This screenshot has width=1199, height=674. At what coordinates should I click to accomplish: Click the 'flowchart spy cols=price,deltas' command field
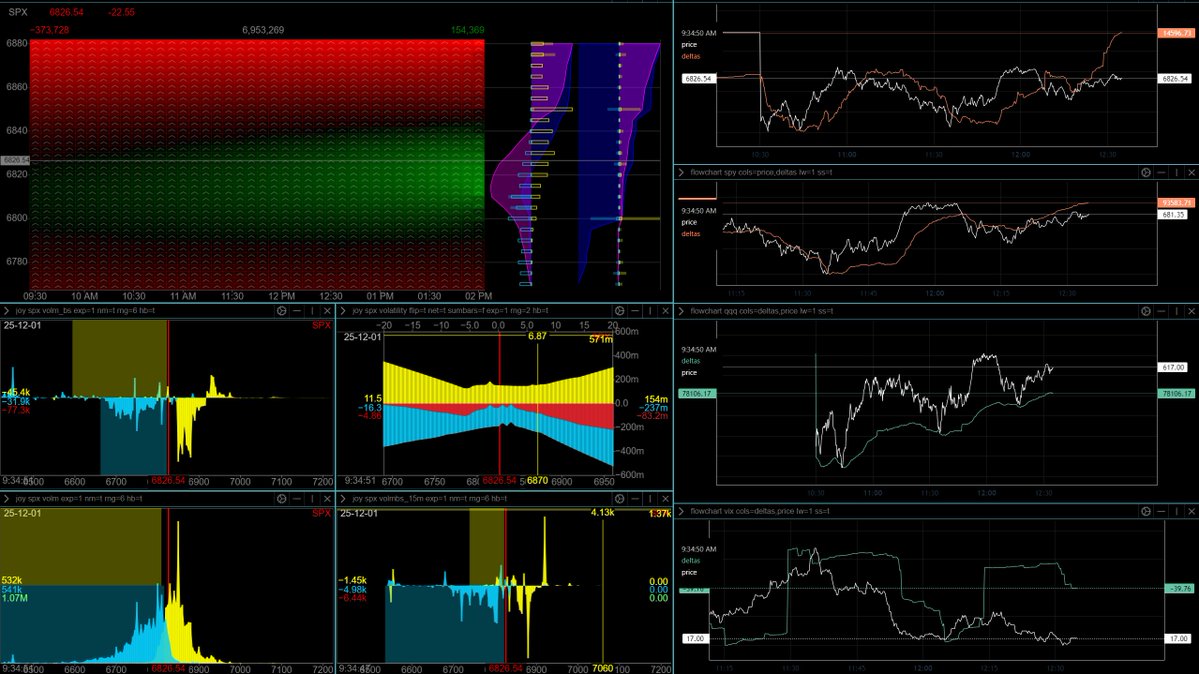[x=762, y=173]
